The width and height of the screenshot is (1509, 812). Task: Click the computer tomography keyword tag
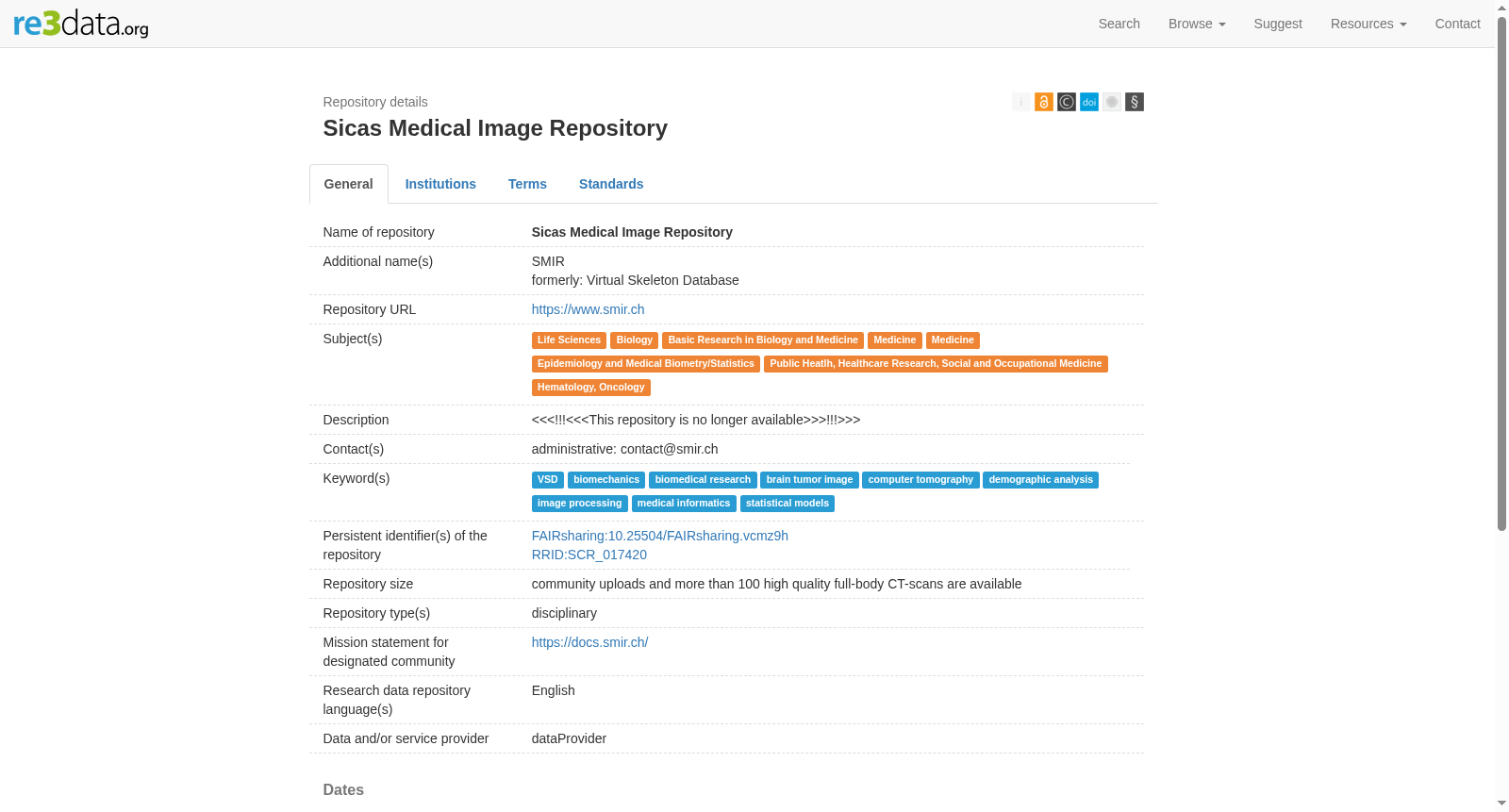[920, 480]
